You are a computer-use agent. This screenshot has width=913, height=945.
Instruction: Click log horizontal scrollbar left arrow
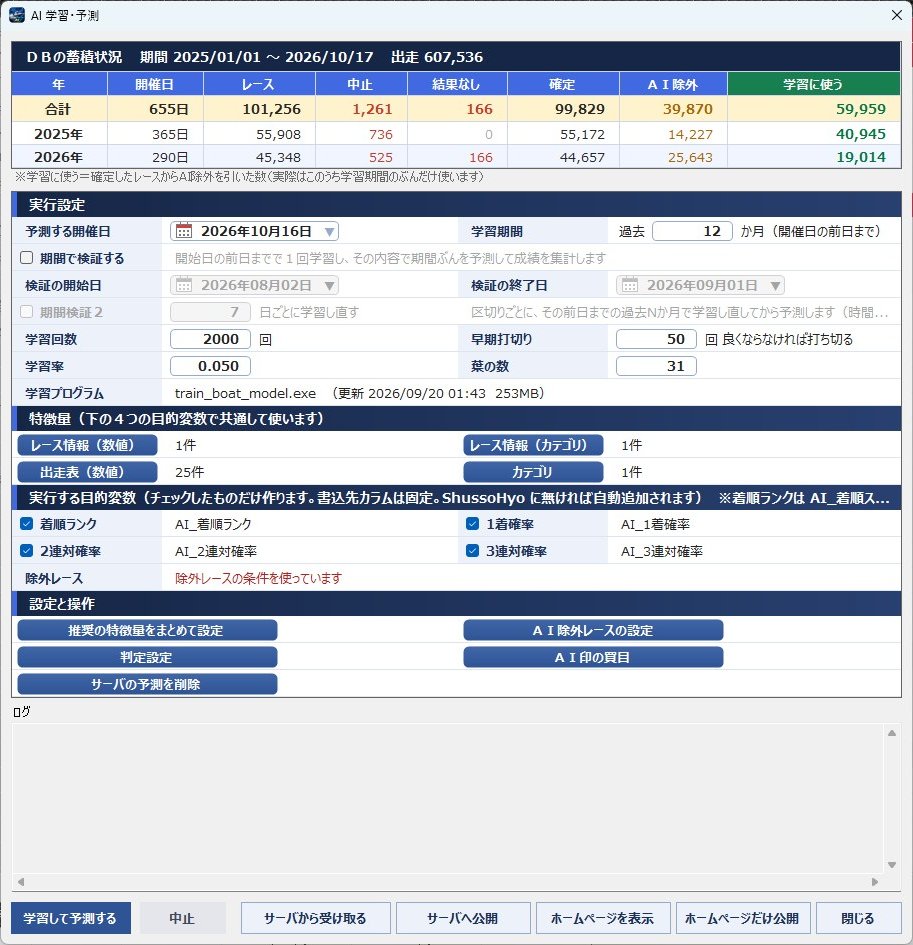[x=21, y=882]
